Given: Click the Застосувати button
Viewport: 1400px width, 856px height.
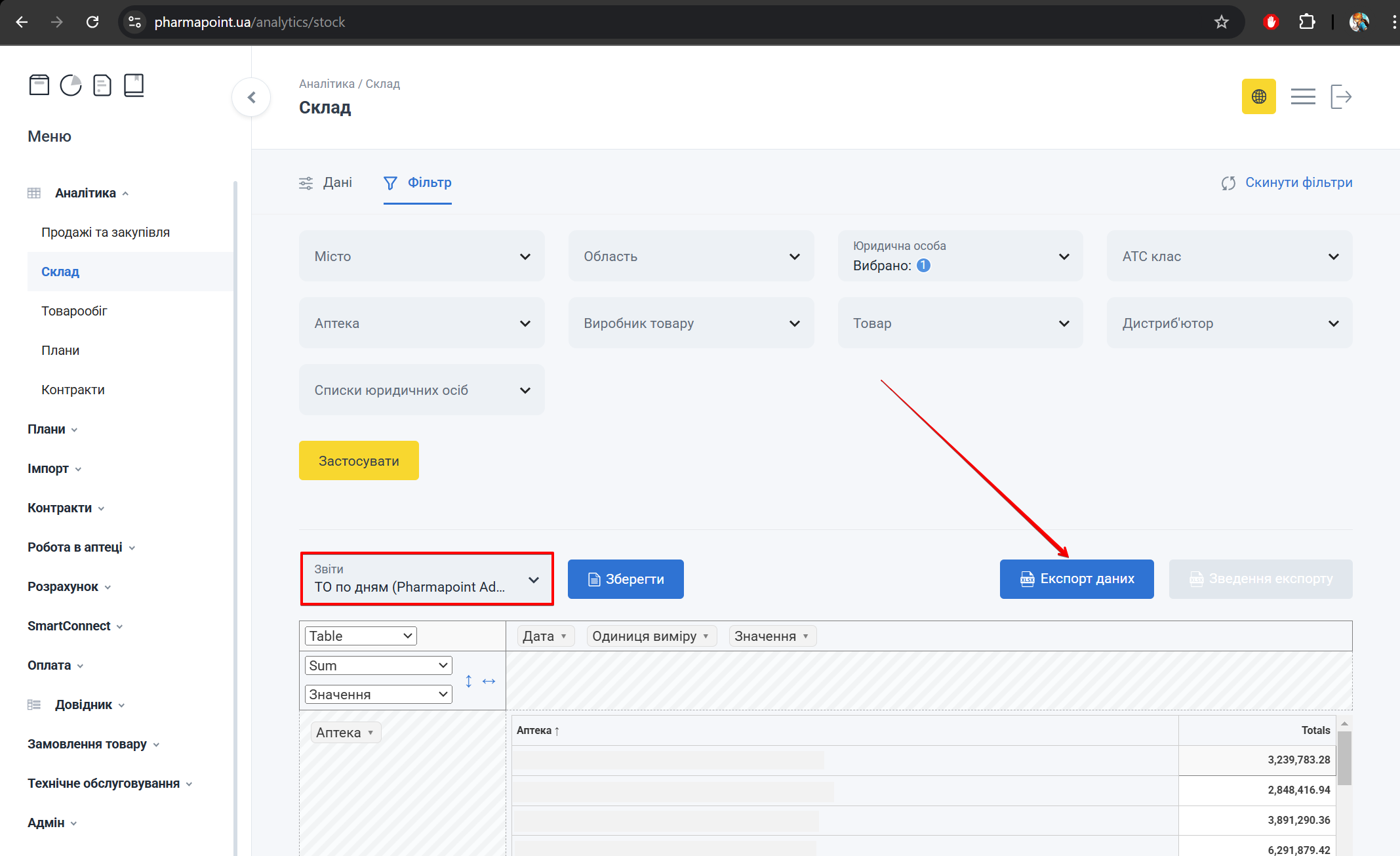Looking at the screenshot, I should coord(359,461).
